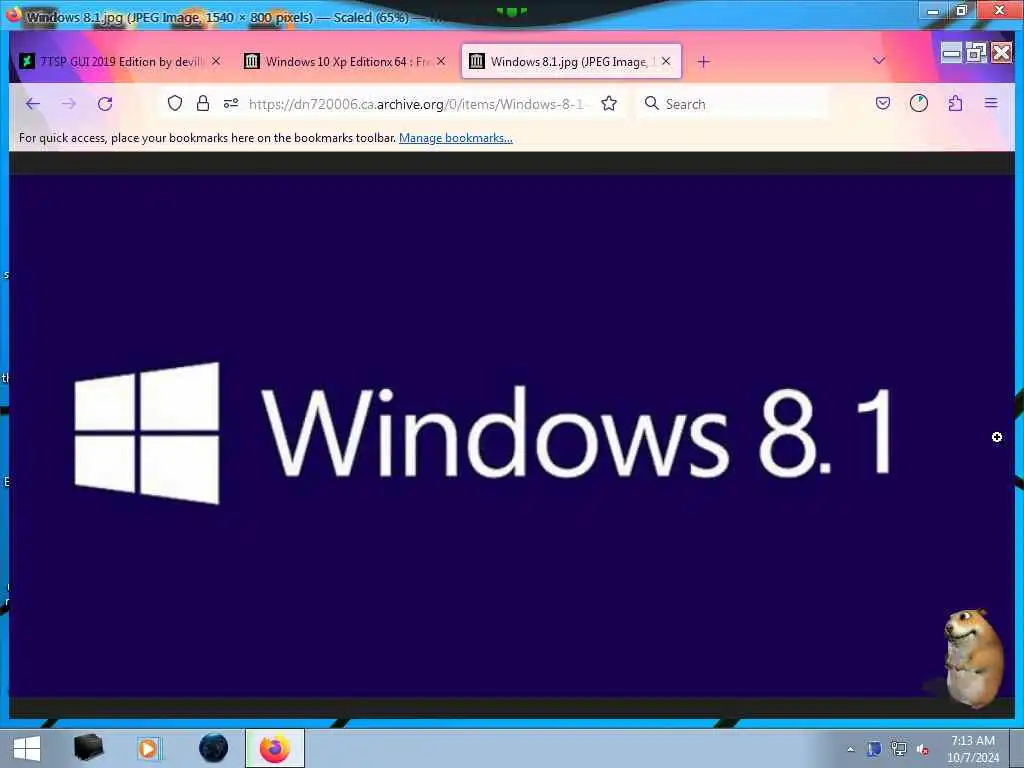Bookmark this page with the star
1024x768 pixels.
(609, 103)
